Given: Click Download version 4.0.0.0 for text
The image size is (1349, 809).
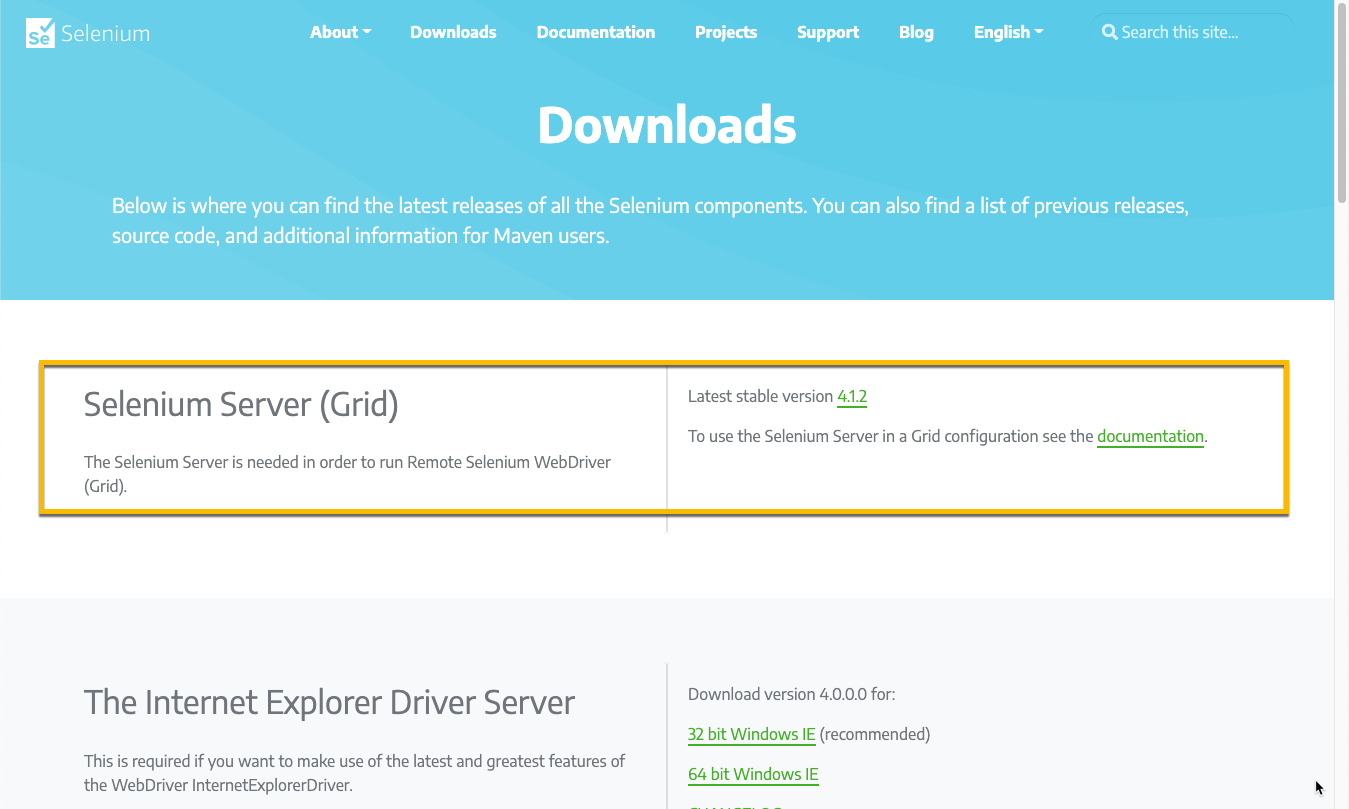Looking at the screenshot, I should [792, 694].
